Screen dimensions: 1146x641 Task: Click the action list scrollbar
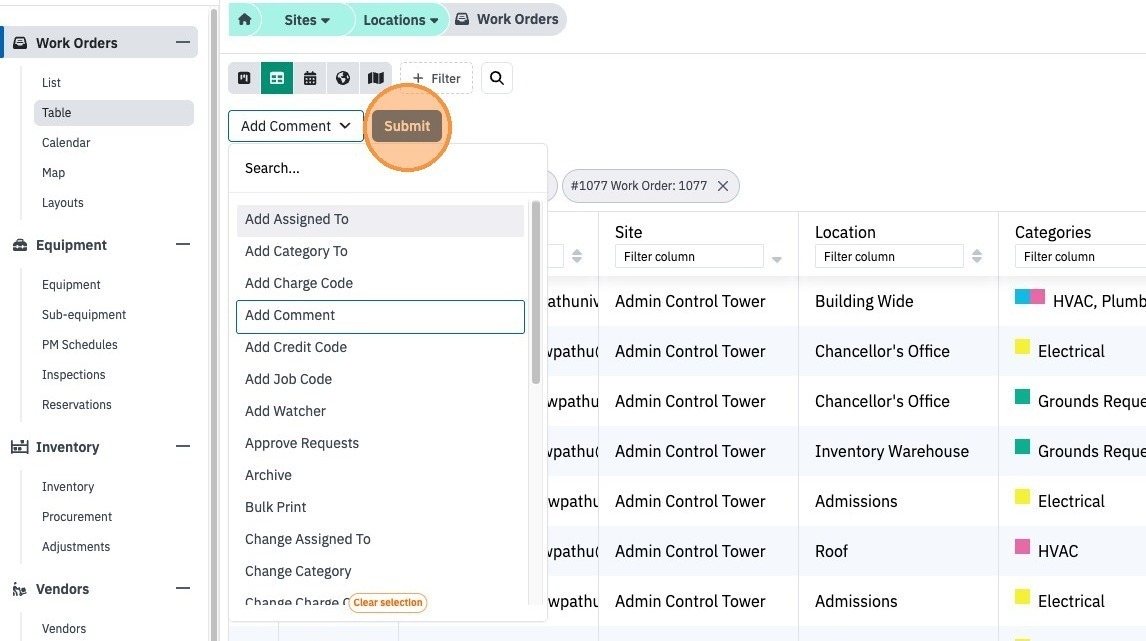(536, 292)
